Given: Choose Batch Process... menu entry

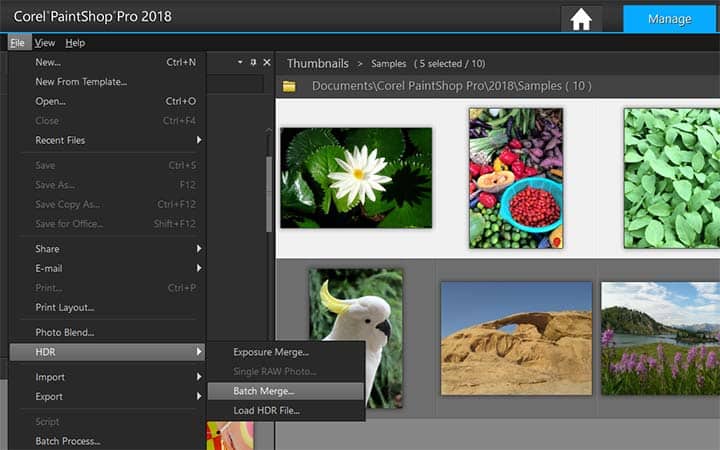Looking at the screenshot, I should 107,441.
